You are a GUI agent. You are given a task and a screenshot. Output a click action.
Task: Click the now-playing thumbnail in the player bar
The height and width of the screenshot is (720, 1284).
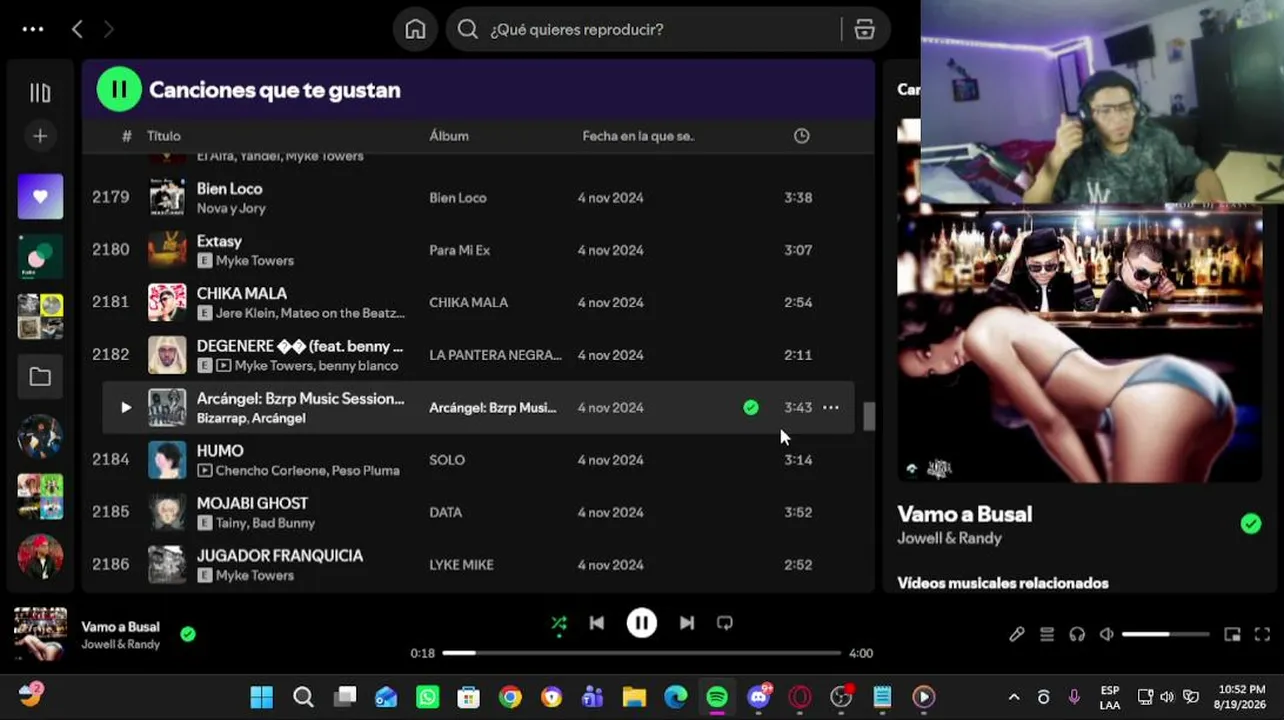40,634
